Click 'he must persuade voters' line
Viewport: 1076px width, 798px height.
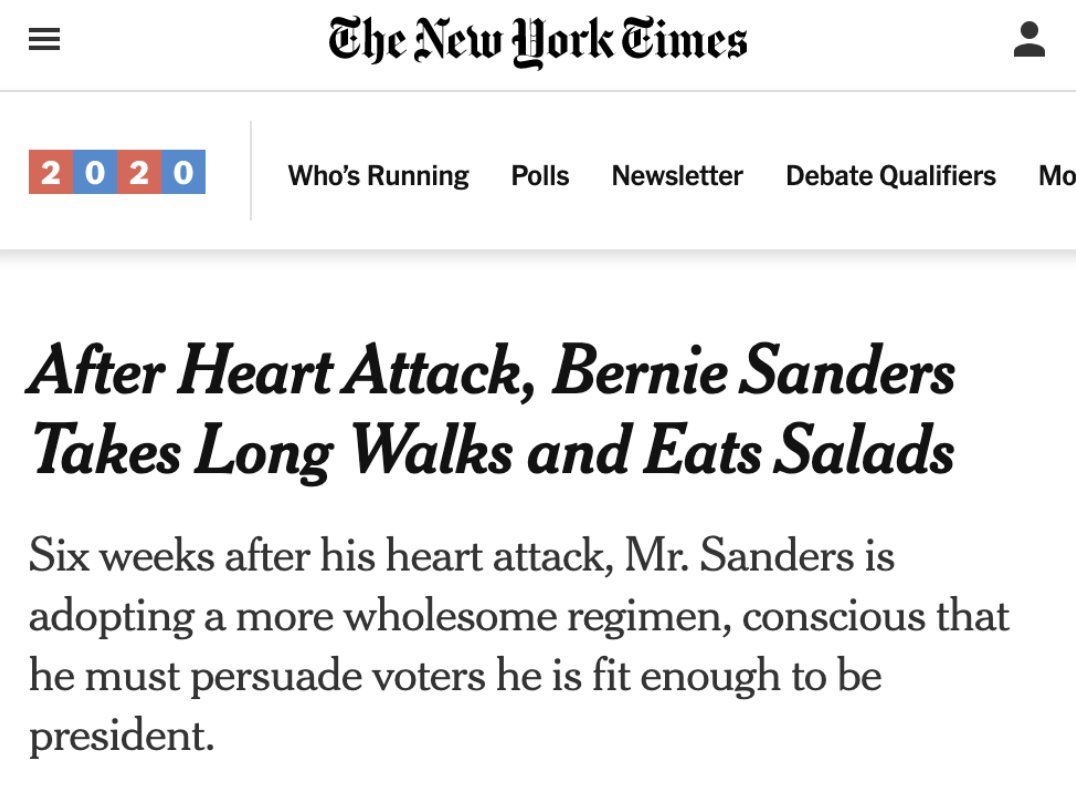257,677
